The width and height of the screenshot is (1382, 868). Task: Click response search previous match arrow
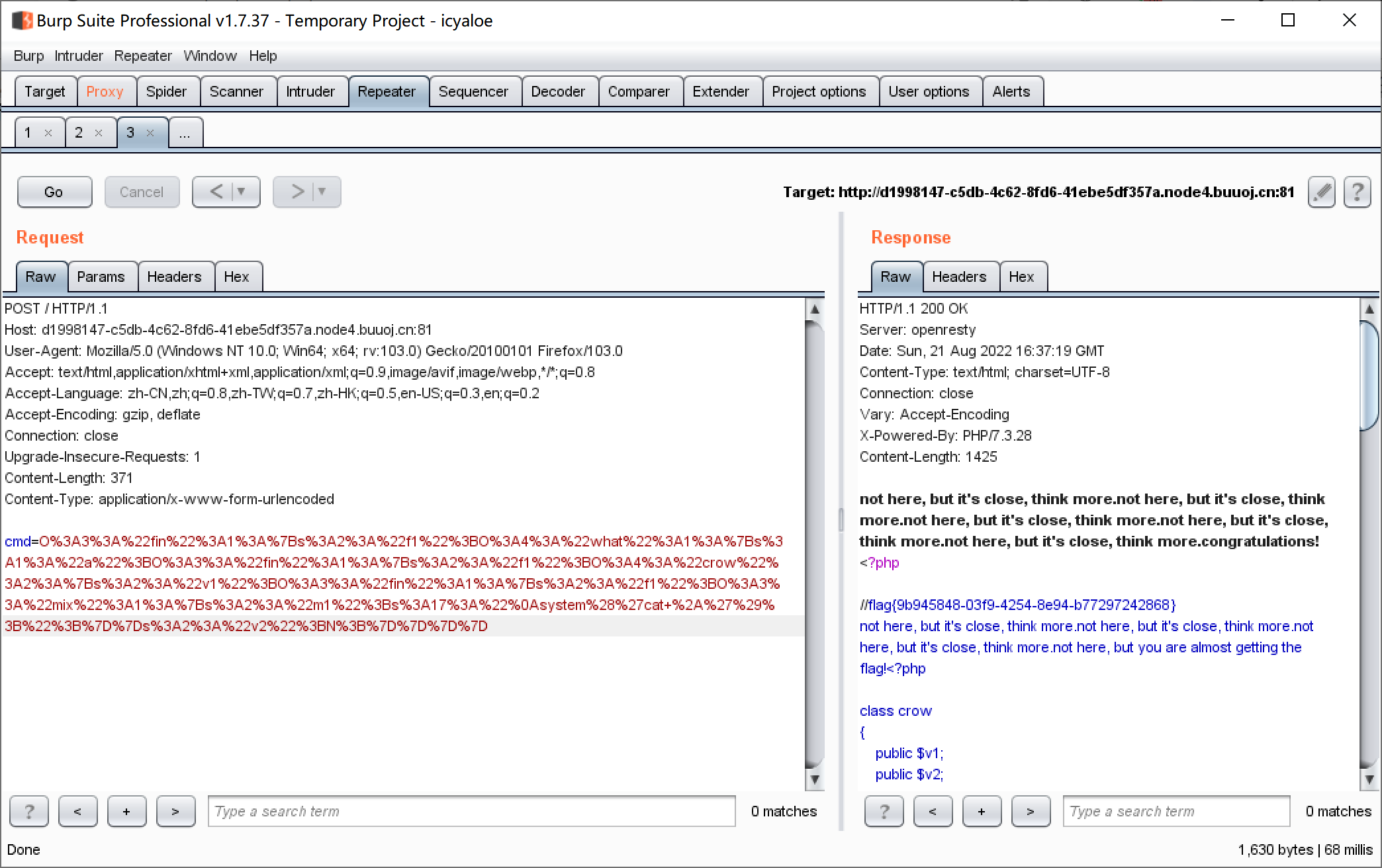click(932, 811)
